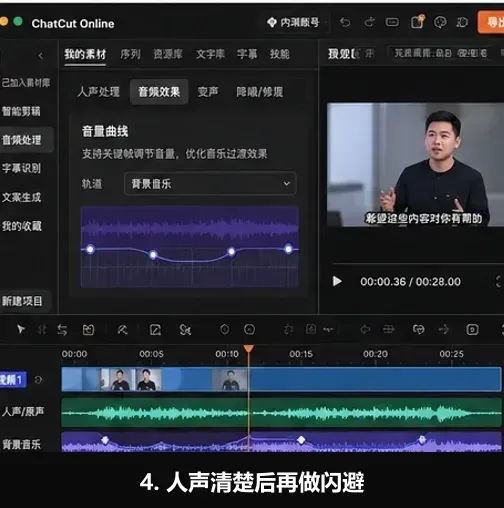Click the scissors cut icon in timeline toolbar
The height and width of the screenshot is (508, 504).
(185, 330)
